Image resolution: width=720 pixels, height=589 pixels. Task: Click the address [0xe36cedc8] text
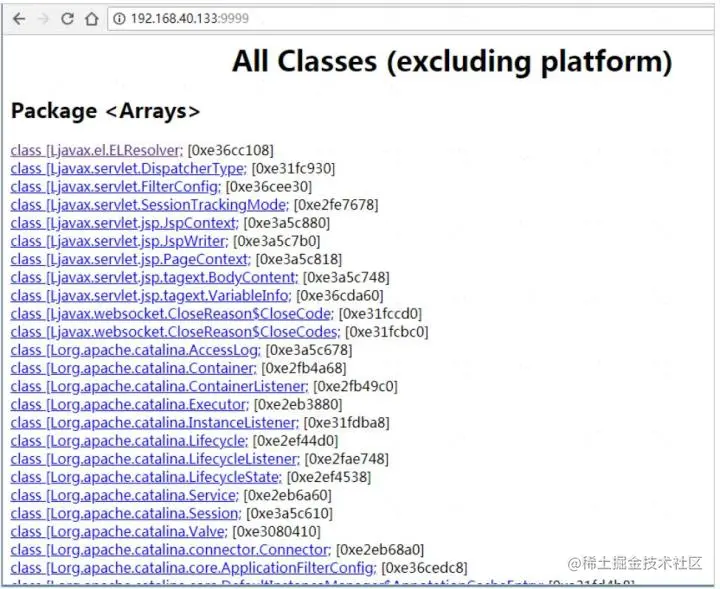[x=424, y=568]
